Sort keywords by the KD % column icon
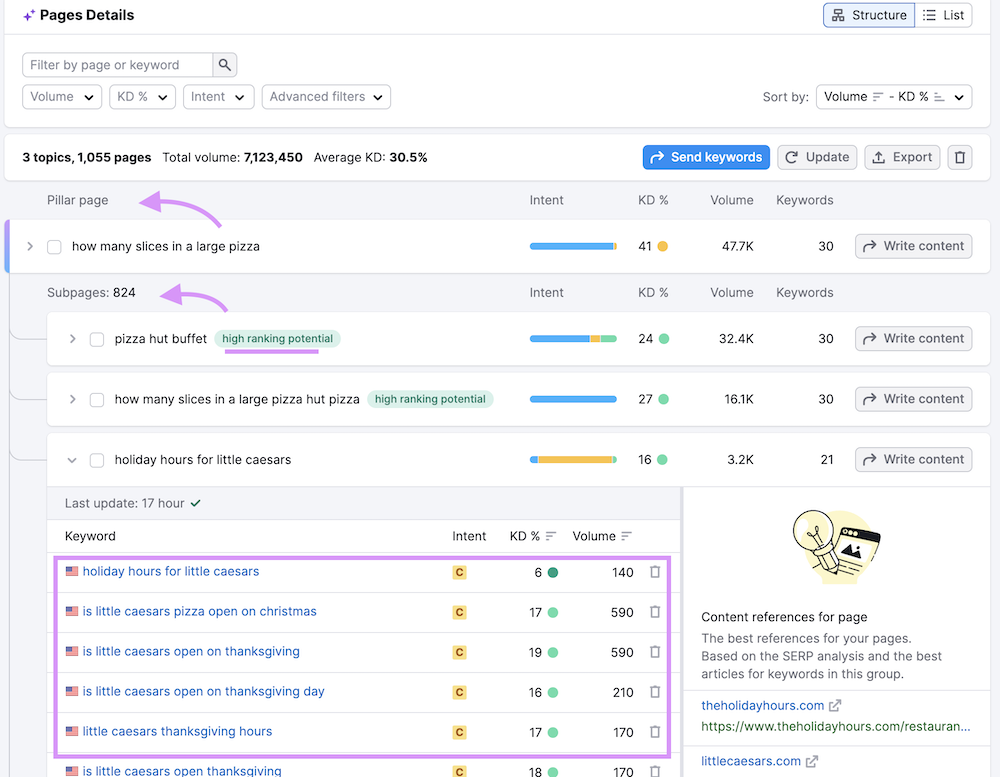This screenshot has width=1000, height=777. point(551,537)
